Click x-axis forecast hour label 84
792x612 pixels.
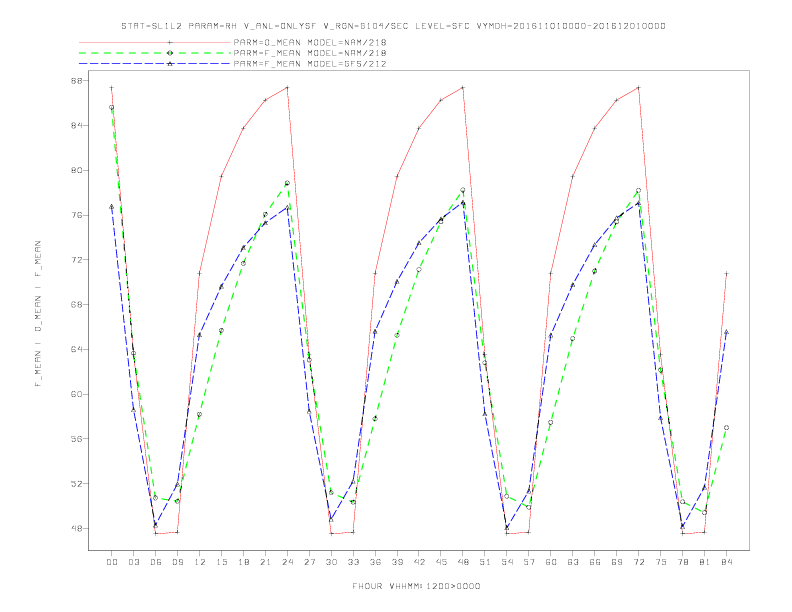pos(727,562)
